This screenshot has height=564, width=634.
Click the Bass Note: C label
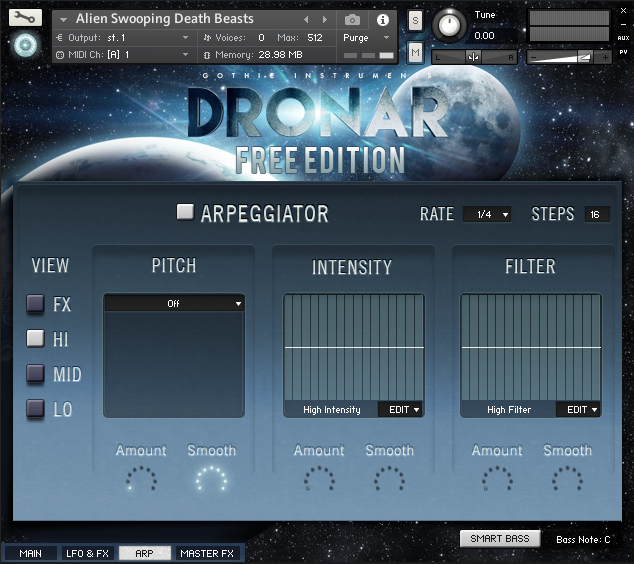click(583, 539)
